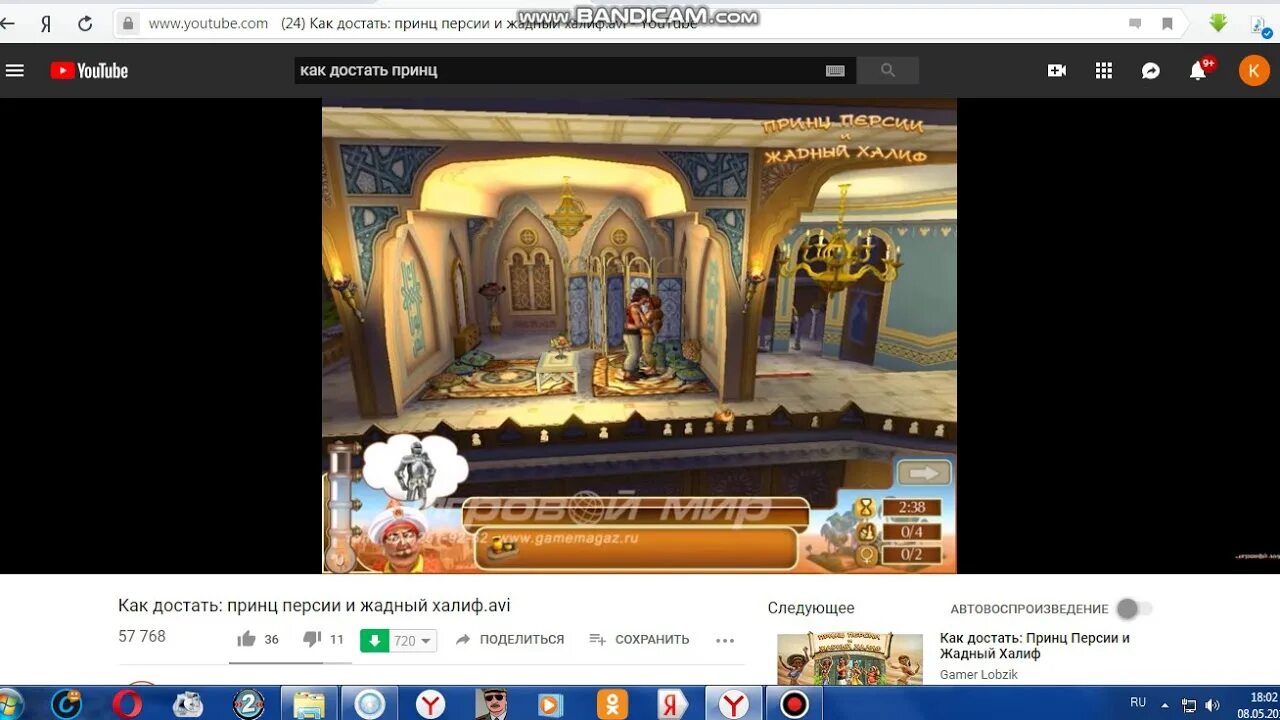The image size is (1280, 720).
Task: Click the video player game frame
Action: (x=639, y=336)
